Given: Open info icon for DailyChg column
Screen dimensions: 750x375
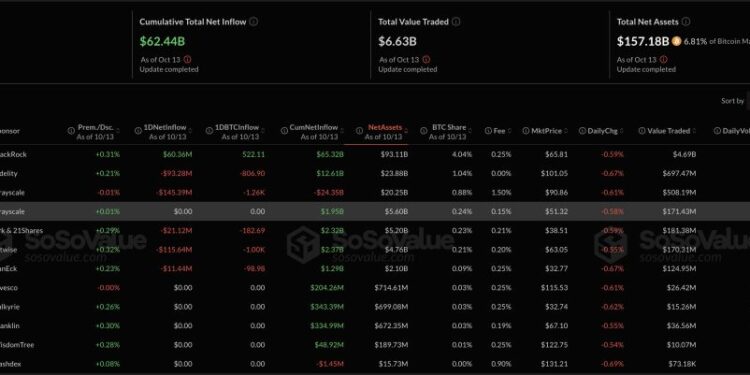Looking at the screenshot, I should pyautogui.click(x=582, y=131).
